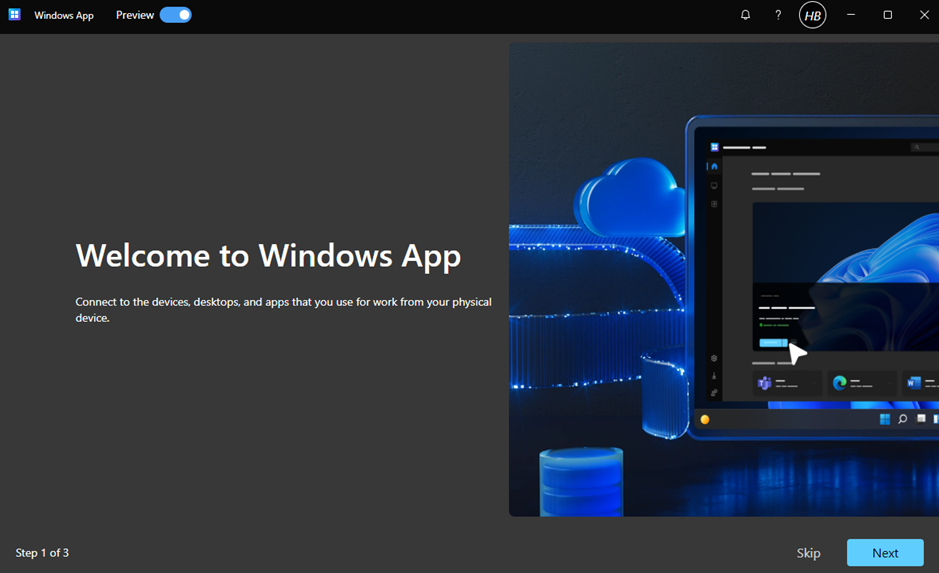Click the 'Connect to the devices' description text
The height and width of the screenshot is (573, 939).
pos(283,310)
